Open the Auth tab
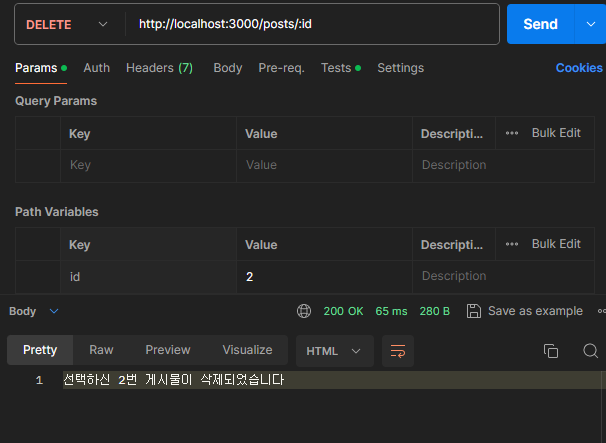This screenshot has height=443, width=606. (x=97, y=68)
